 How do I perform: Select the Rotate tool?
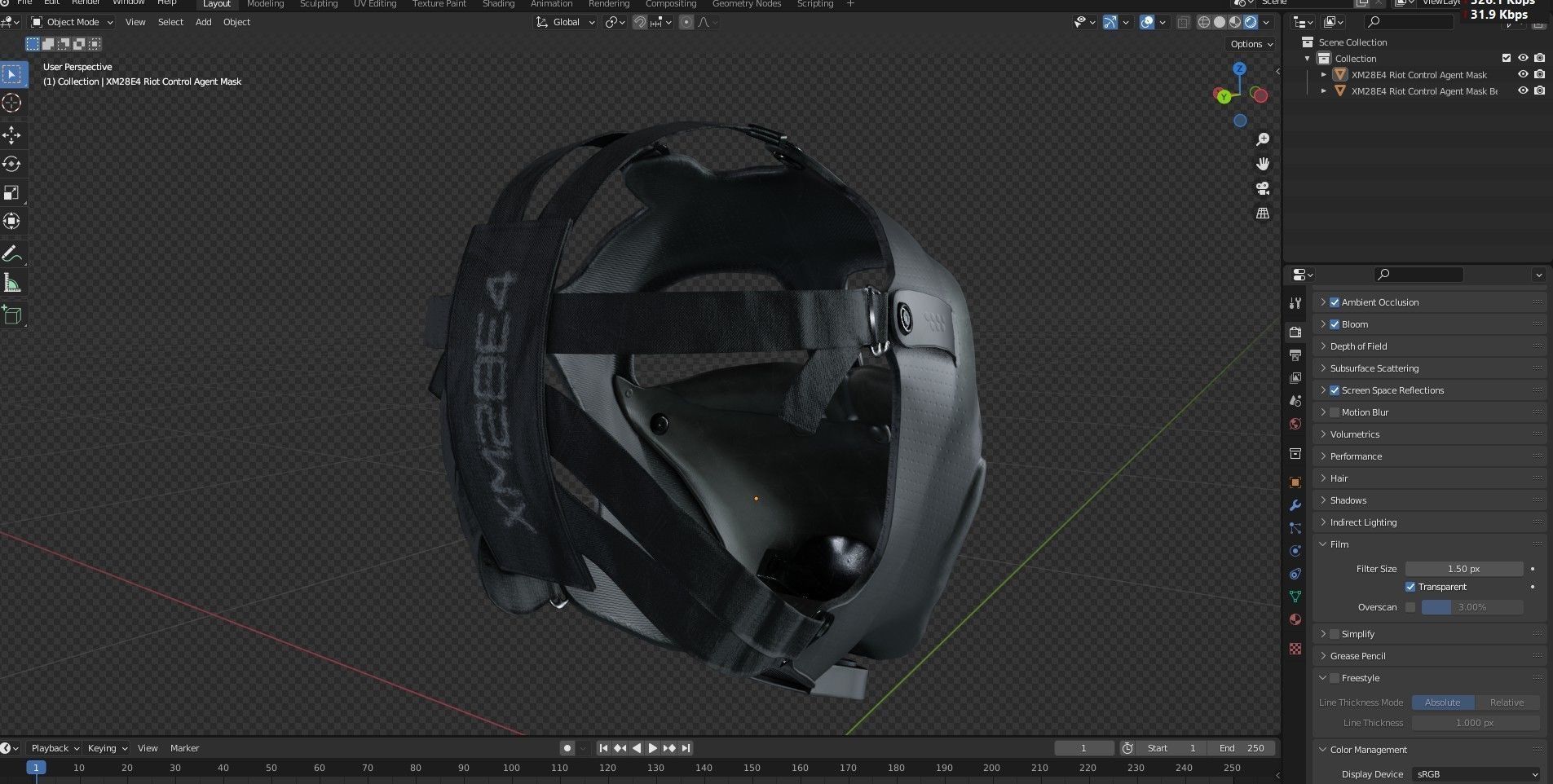[12, 164]
